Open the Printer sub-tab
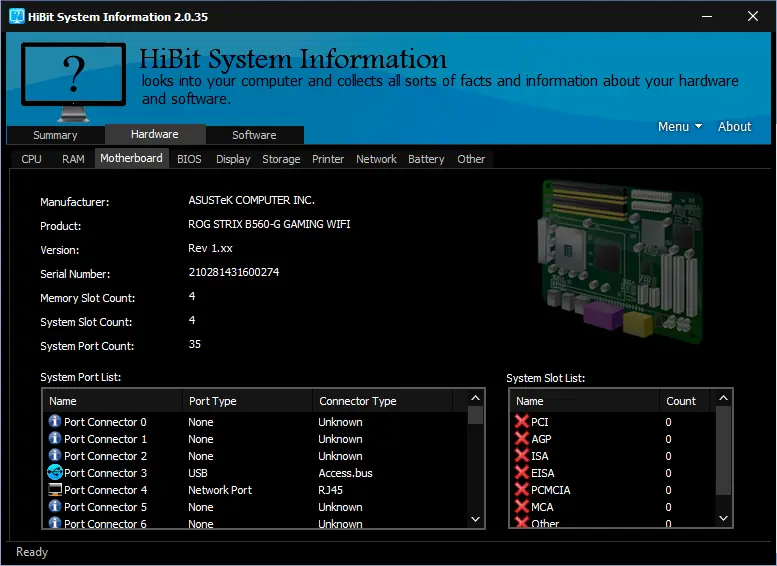Screen dimensions: 777x566 [x=328, y=159]
